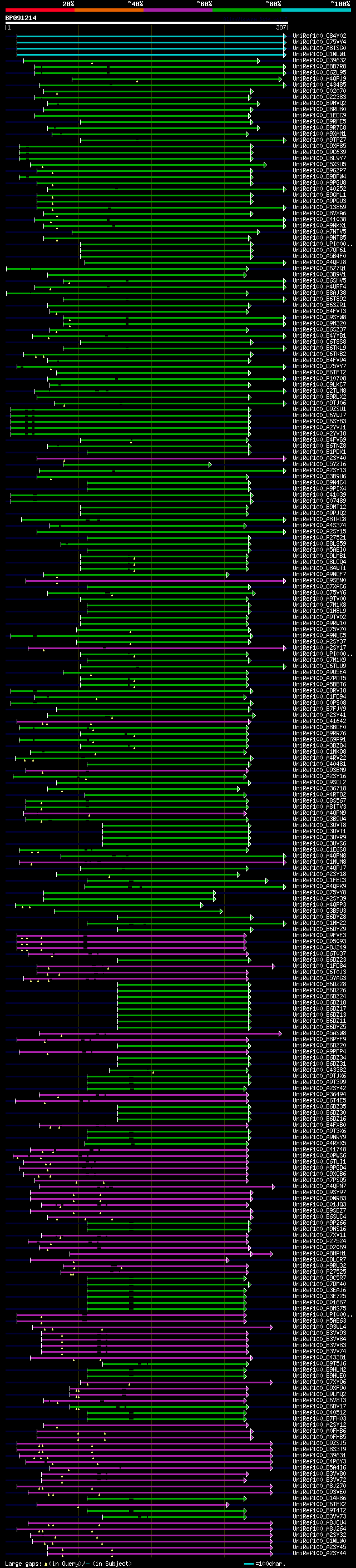Viewport: 356px width, 1568px height.
Task: Open hit UniRef100_A7QP61
Action: pyautogui.click(x=319, y=250)
